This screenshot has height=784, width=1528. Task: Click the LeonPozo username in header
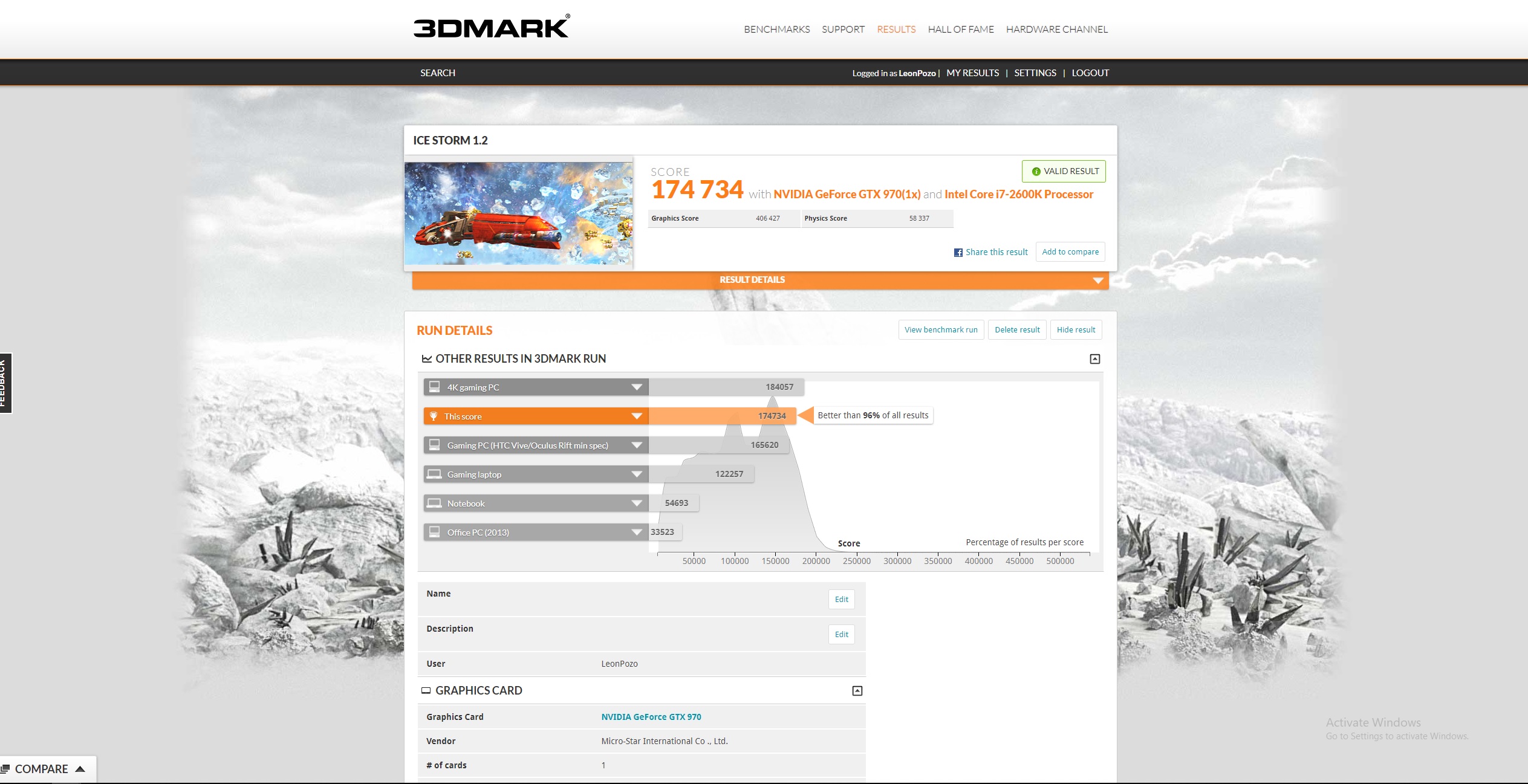(917, 73)
